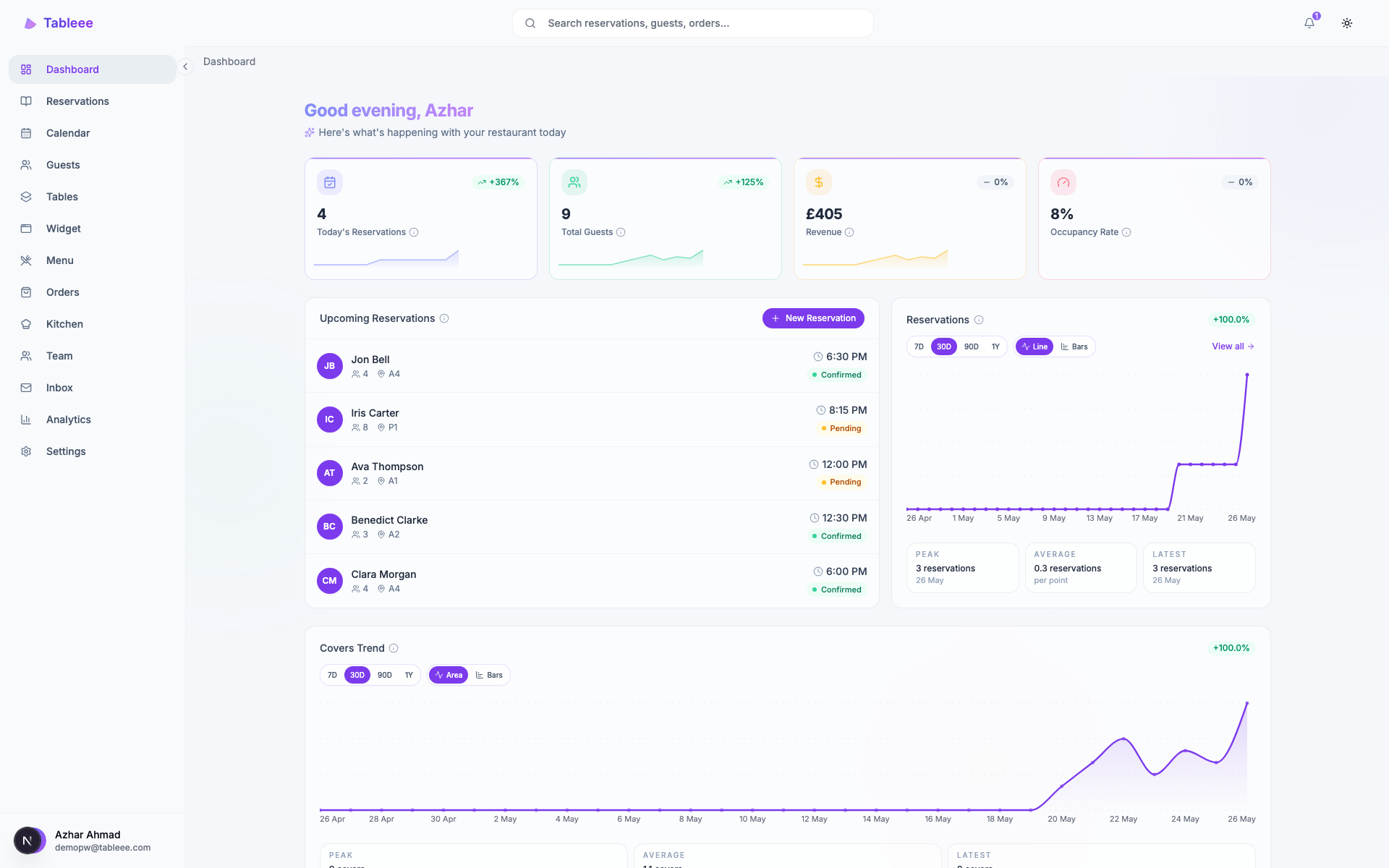Click the Revenue dollar icon
The image size is (1389, 868).
819,182
